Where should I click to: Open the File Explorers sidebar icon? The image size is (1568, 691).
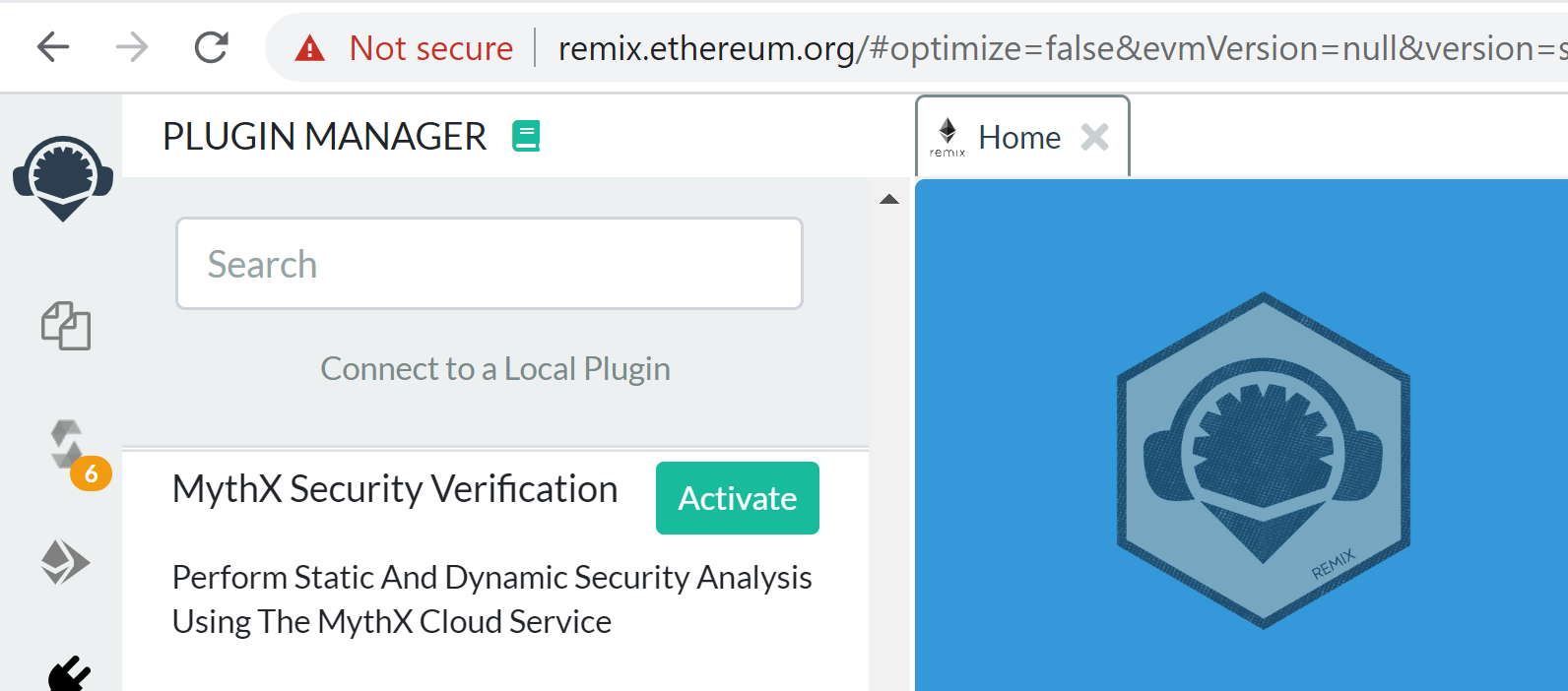click(66, 326)
